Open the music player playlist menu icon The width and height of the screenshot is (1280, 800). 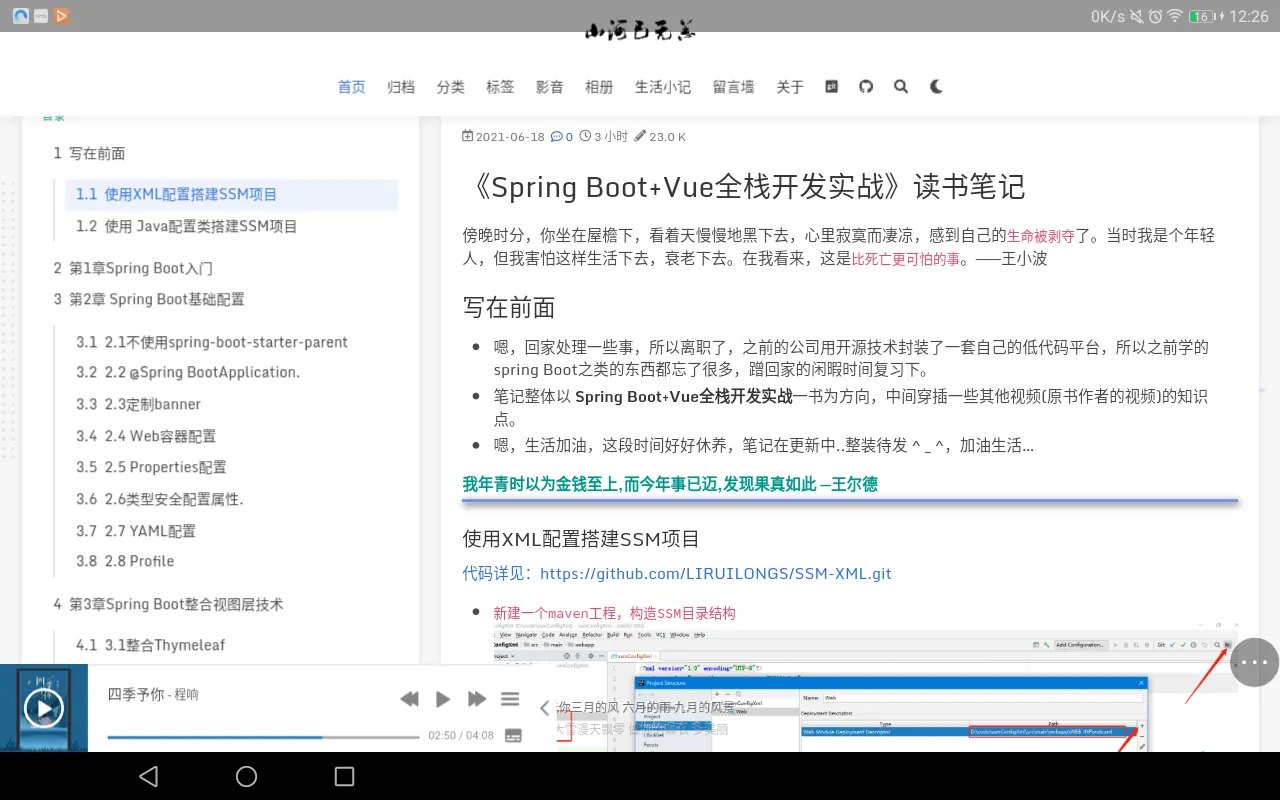pyautogui.click(x=510, y=699)
